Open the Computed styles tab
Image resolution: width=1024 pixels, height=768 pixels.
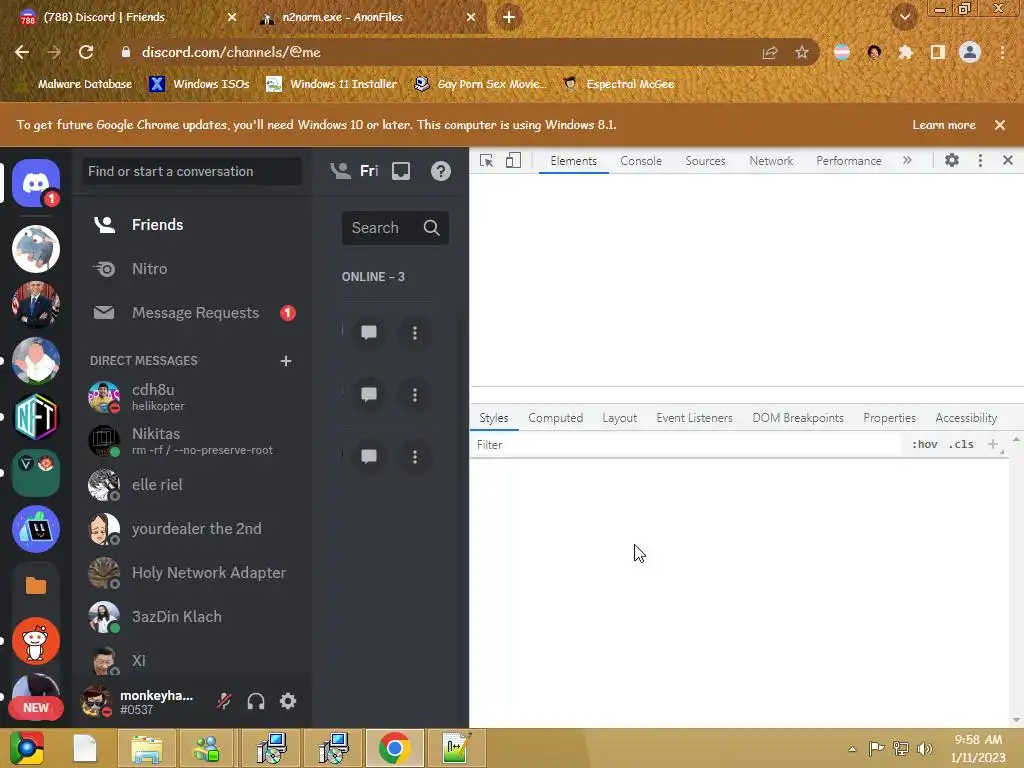[x=556, y=418]
